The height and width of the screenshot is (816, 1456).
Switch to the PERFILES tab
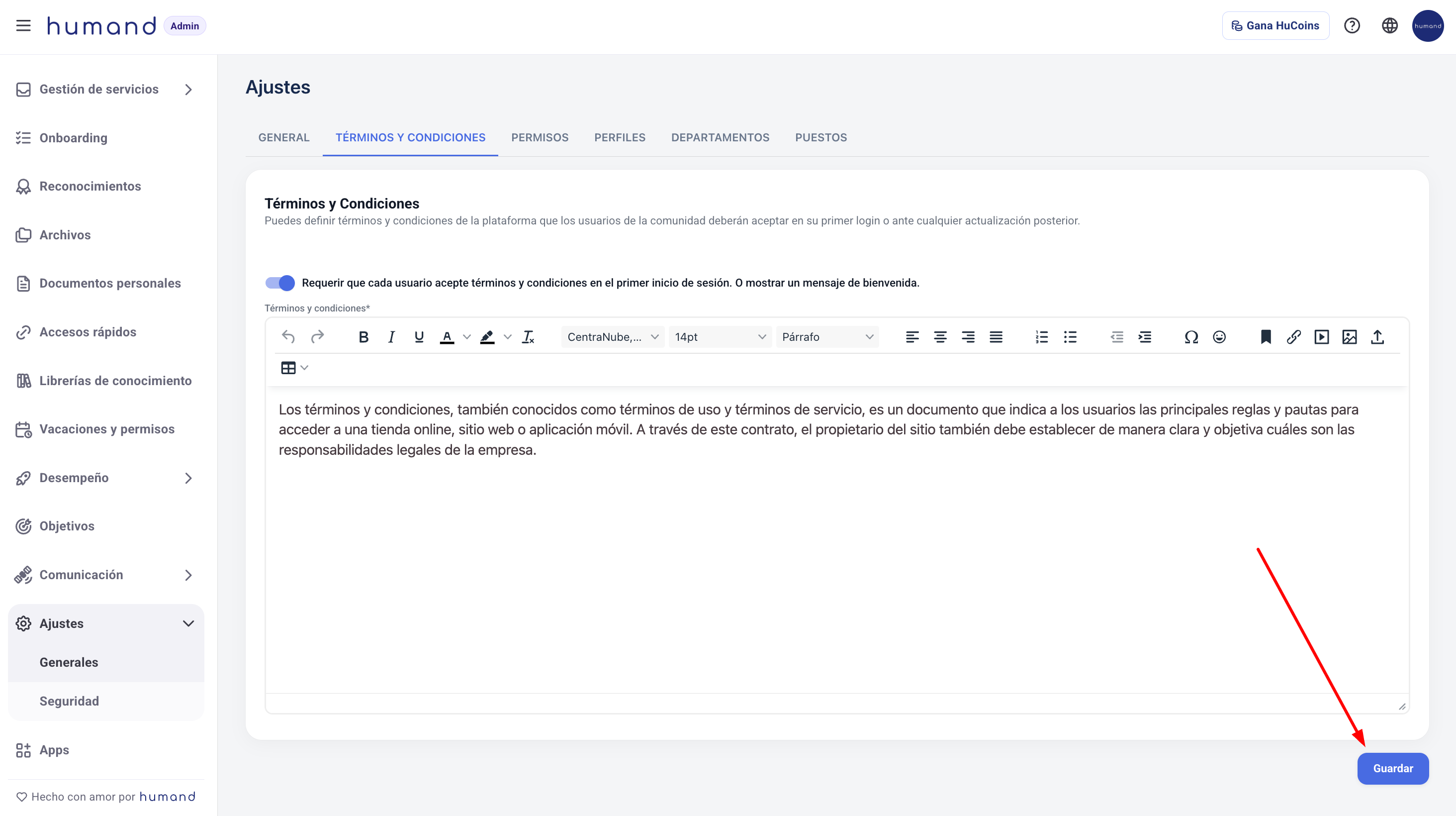[620, 137]
